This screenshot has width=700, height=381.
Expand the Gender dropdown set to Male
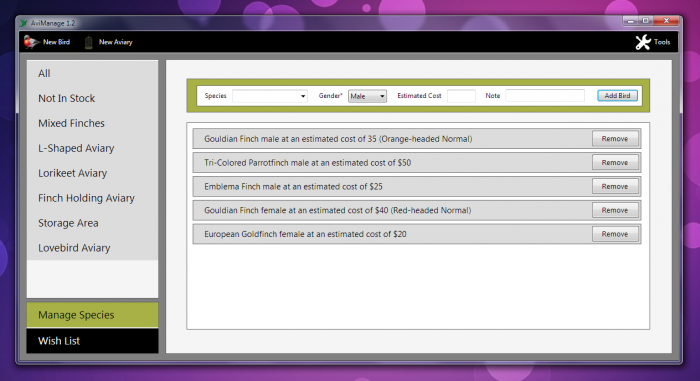click(367, 96)
